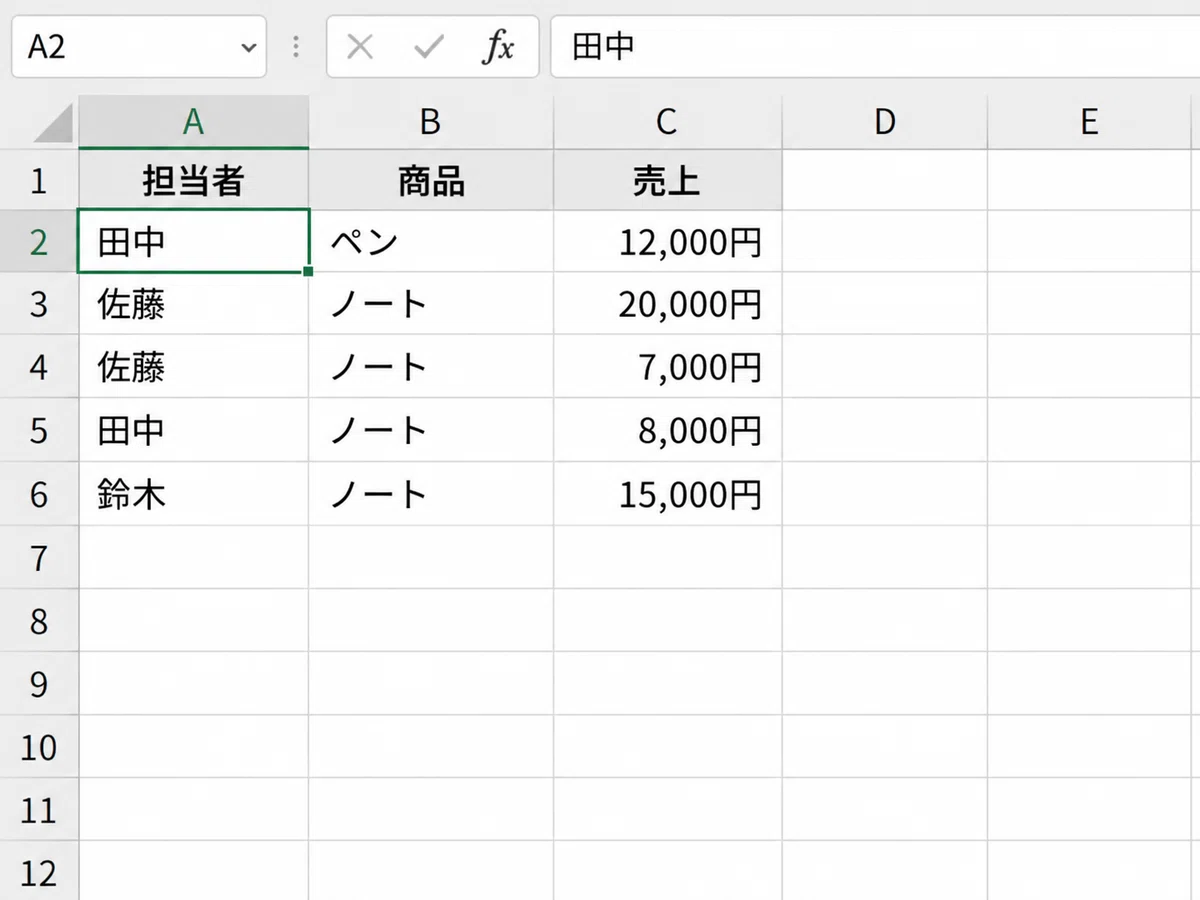
Task: Select cell A2 containing 田中
Action: pos(193,242)
